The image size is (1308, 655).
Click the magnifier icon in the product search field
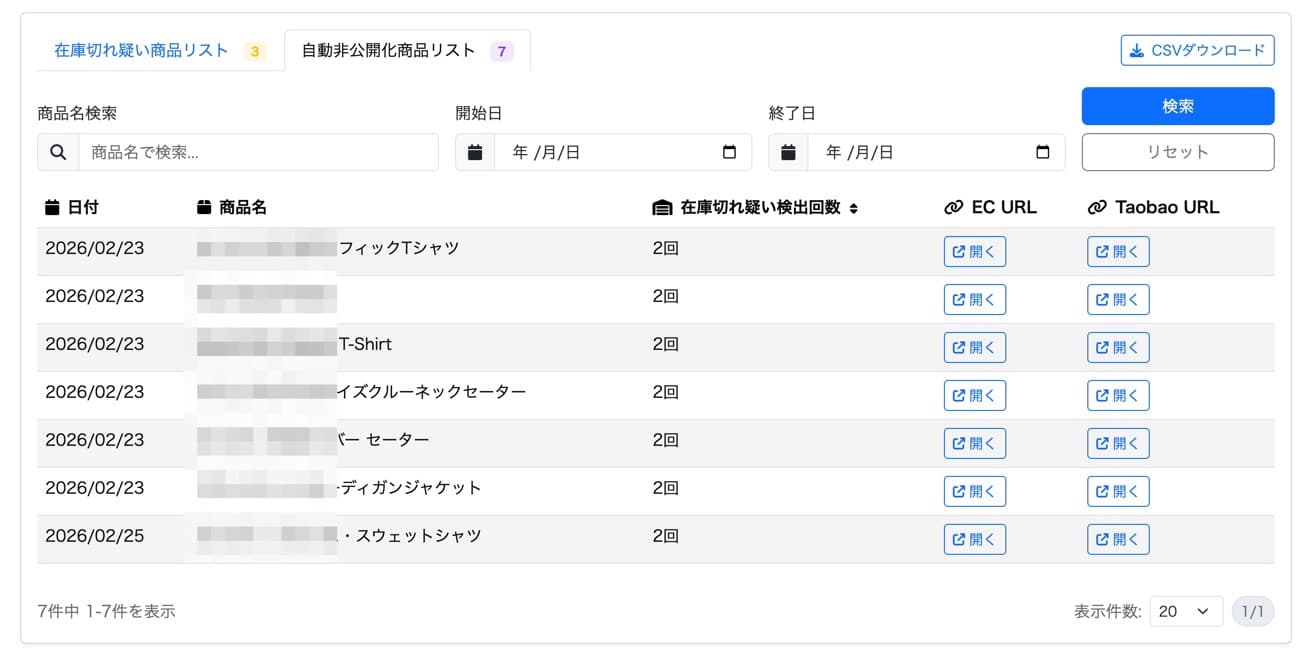tap(57, 152)
